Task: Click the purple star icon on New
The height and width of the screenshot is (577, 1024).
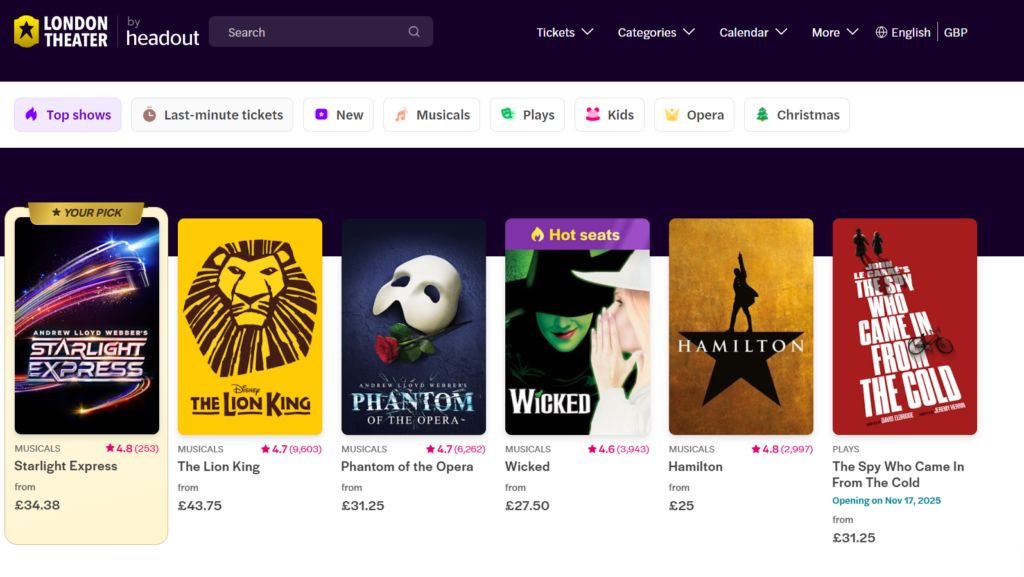Action: click(321, 115)
